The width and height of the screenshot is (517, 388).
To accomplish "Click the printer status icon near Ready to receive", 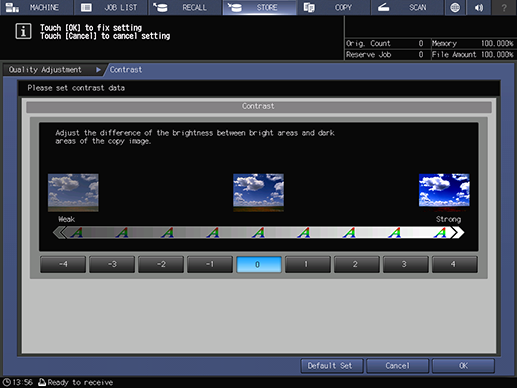I will point(42,382).
